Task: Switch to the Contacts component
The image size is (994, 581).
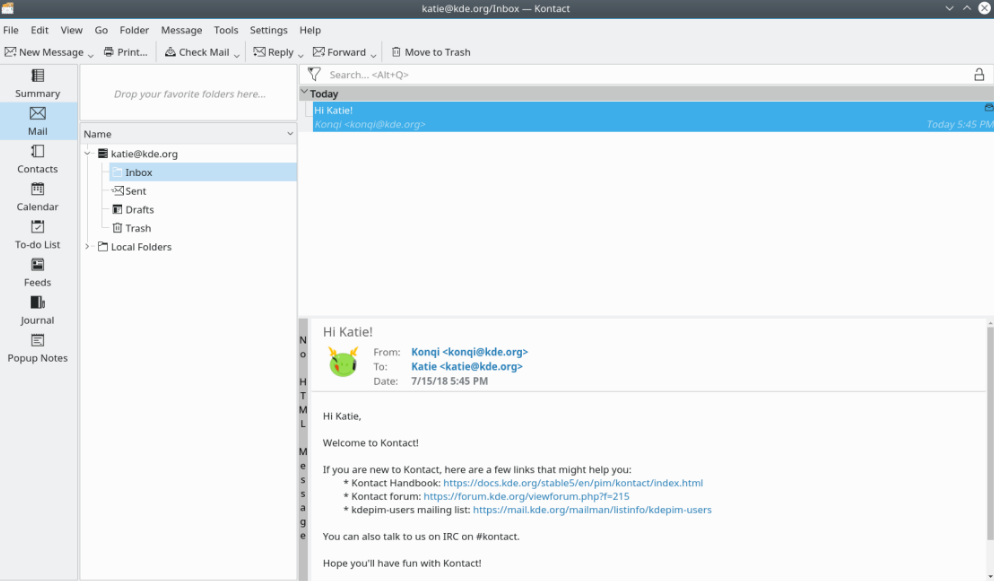Action: click(38, 159)
